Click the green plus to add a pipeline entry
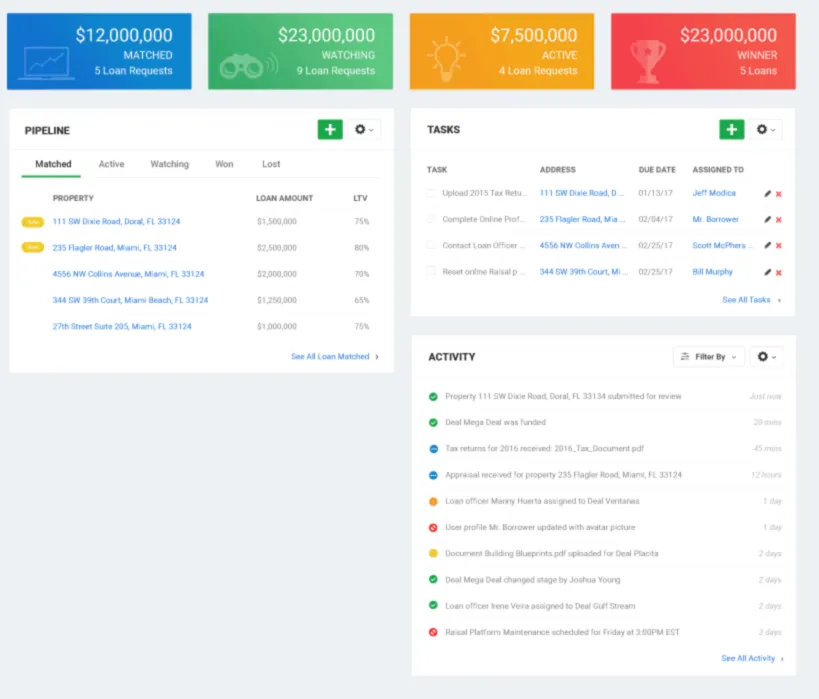 329,129
